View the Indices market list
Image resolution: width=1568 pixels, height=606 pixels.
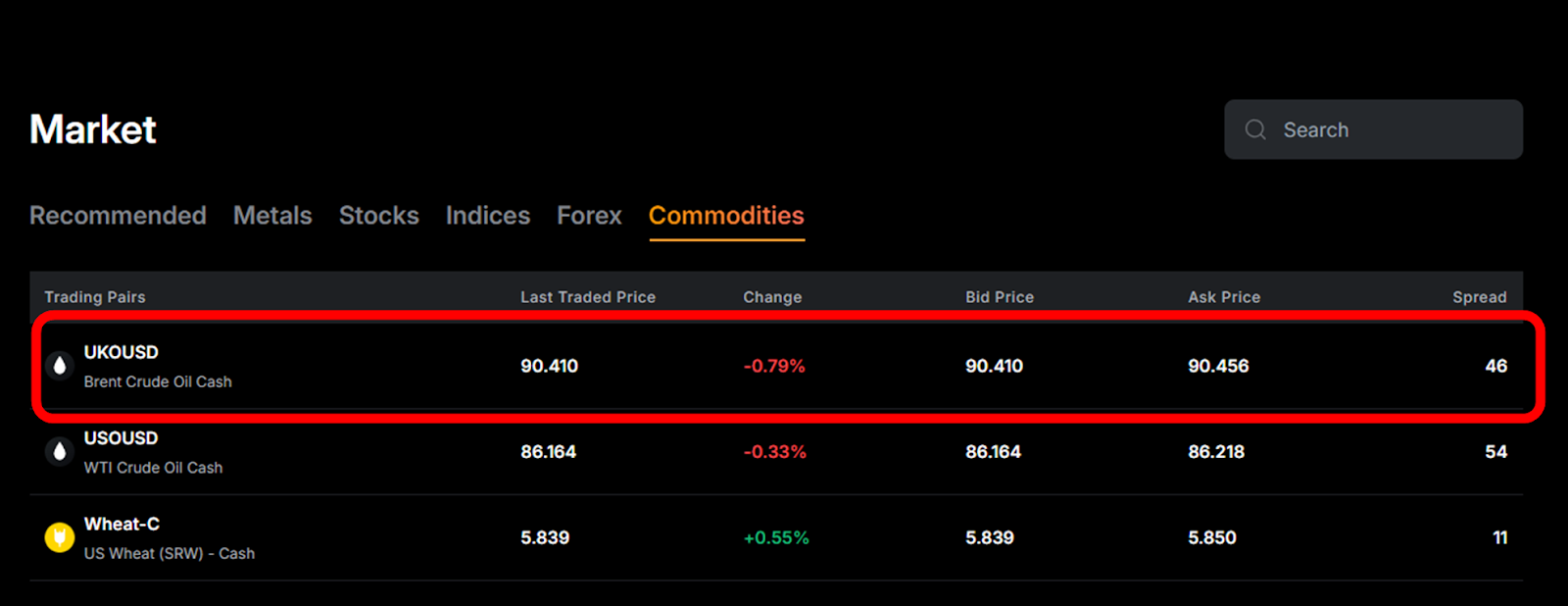[x=487, y=216]
